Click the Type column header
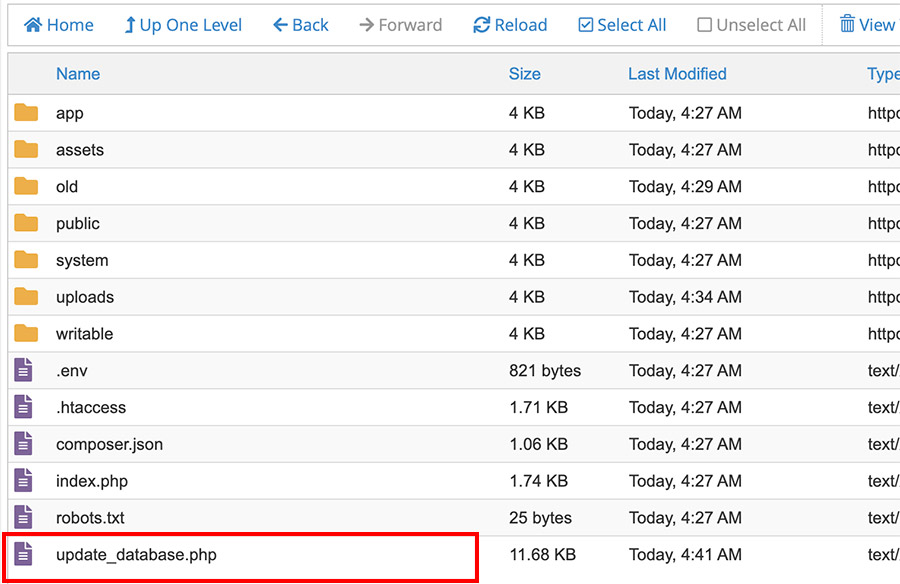The height and width of the screenshot is (584, 900). (882, 74)
